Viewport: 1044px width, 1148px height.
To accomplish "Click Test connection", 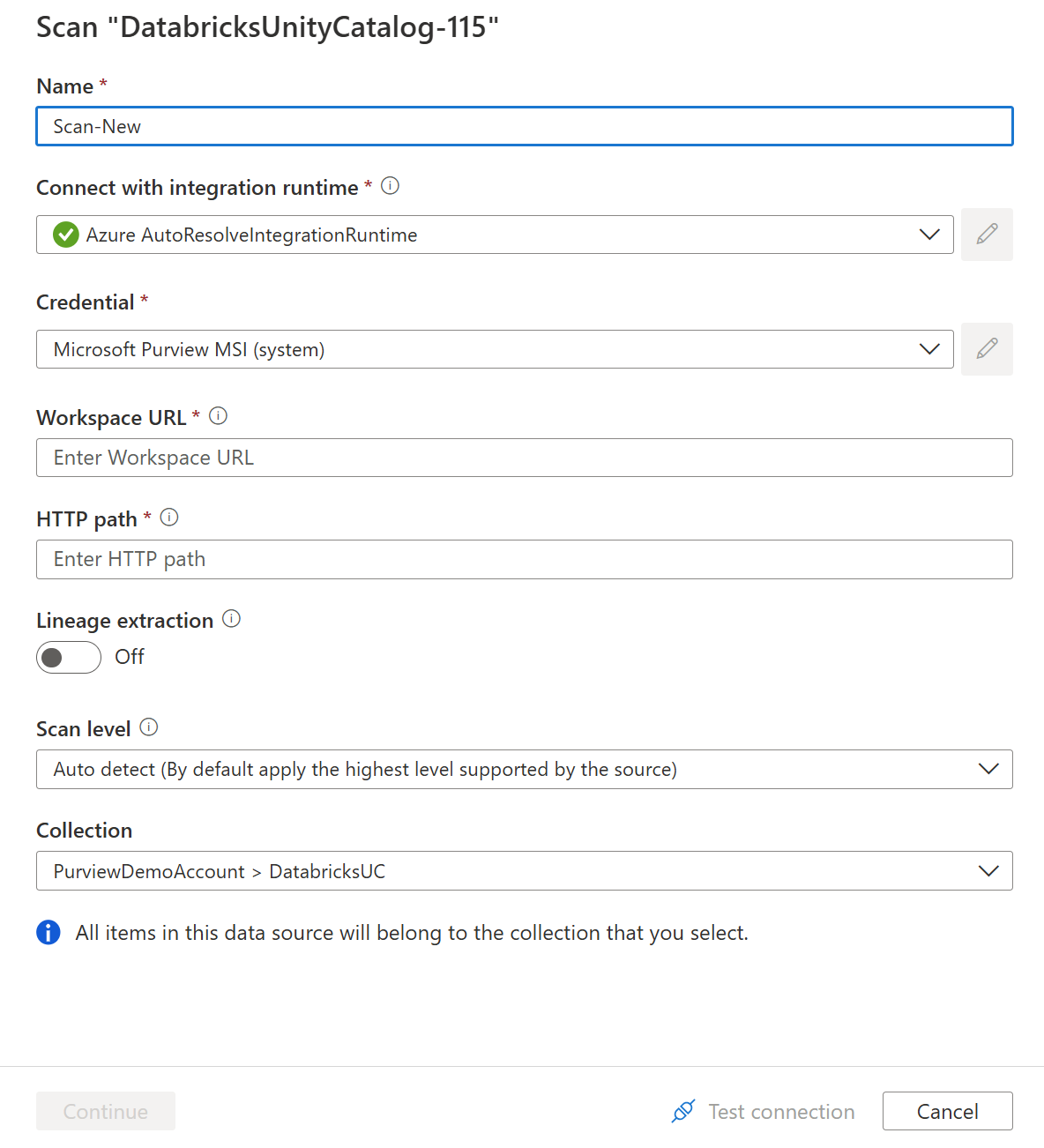I will [779, 1111].
